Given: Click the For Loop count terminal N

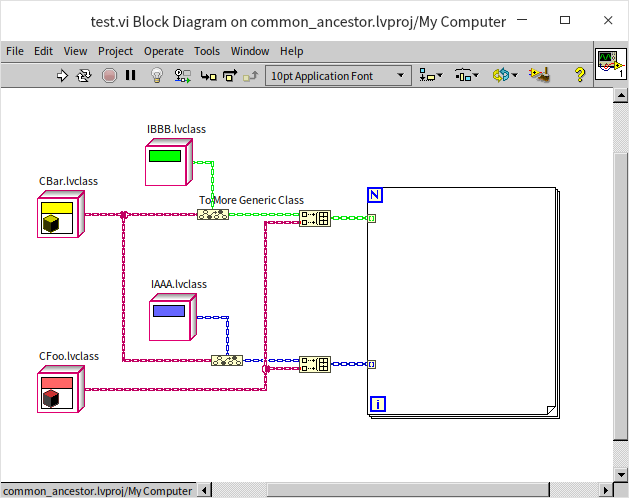Looking at the screenshot, I should click(376, 194).
